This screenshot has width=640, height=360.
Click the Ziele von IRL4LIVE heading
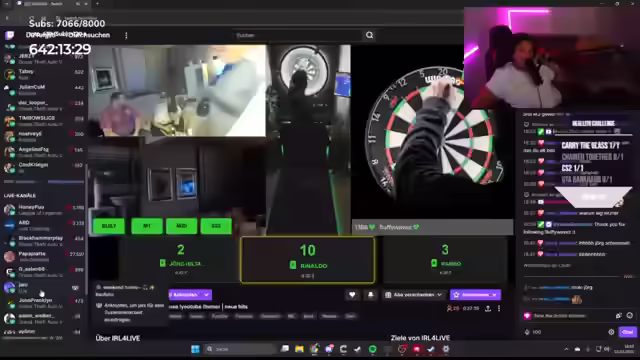click(420, 338)
